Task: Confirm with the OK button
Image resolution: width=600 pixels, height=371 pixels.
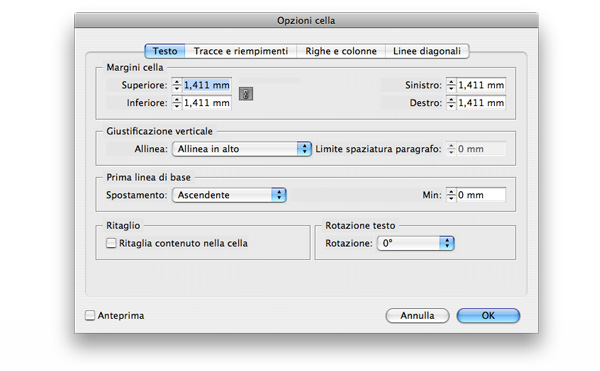Action: pos(488,316)
